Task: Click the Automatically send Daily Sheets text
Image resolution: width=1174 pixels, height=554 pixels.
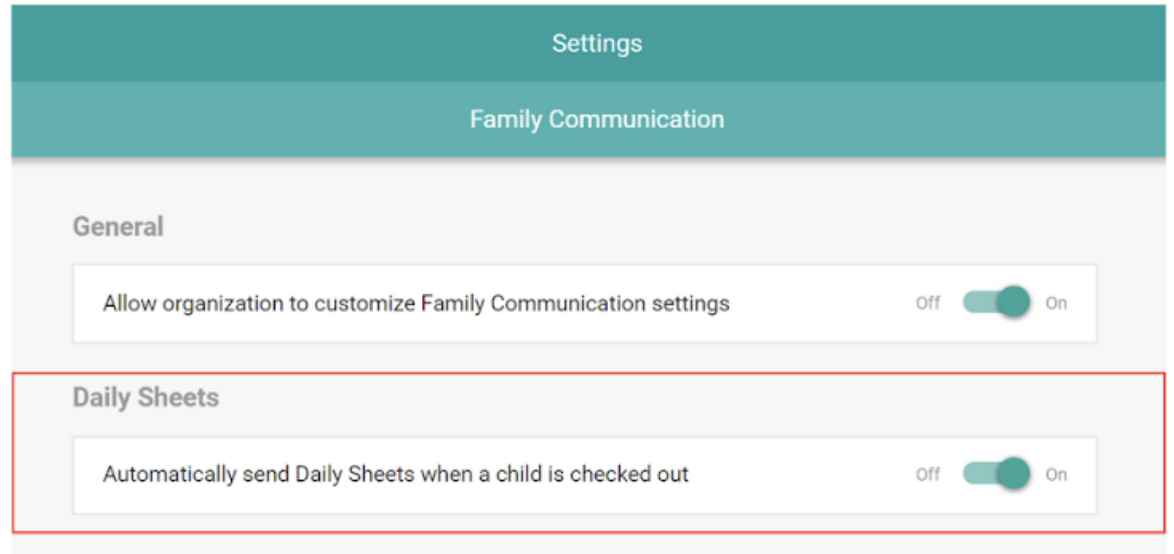Action: click(396, 475)
